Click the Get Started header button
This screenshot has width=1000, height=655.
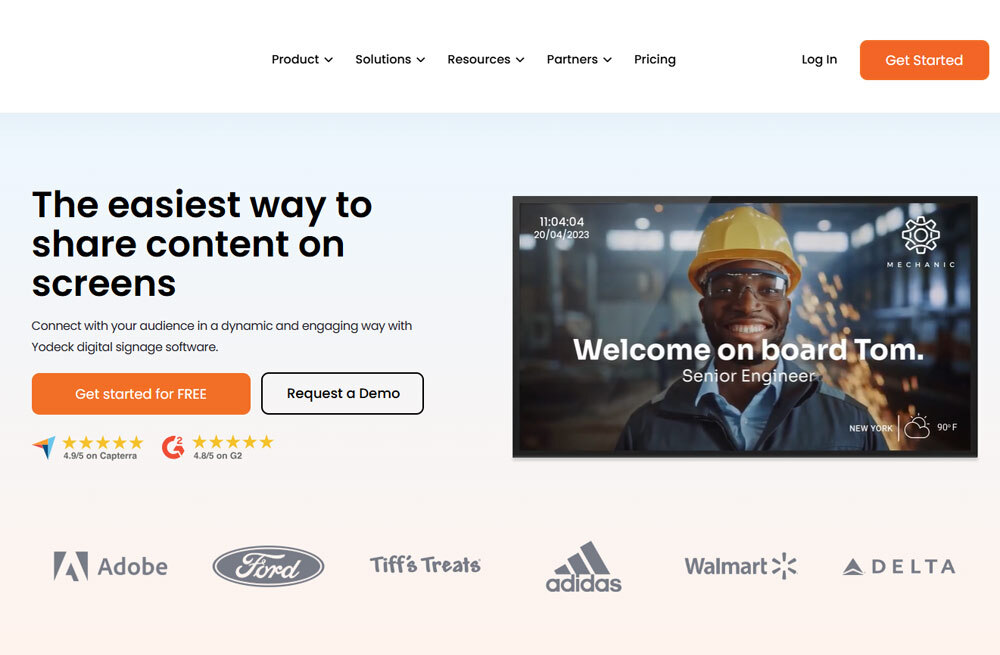click(x=924, y=60)
